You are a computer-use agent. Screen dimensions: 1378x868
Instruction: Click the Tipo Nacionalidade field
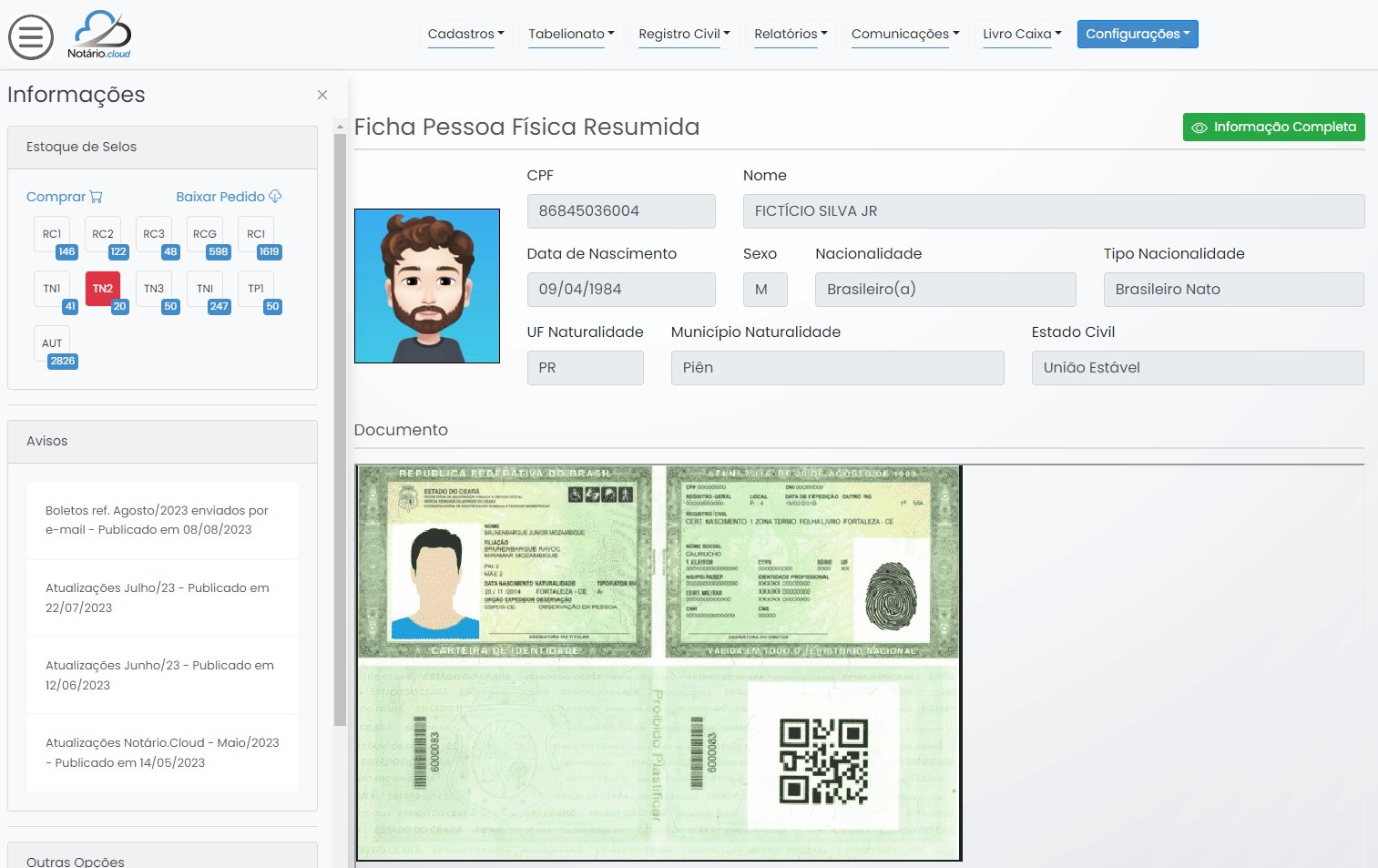click(1234, 290)
